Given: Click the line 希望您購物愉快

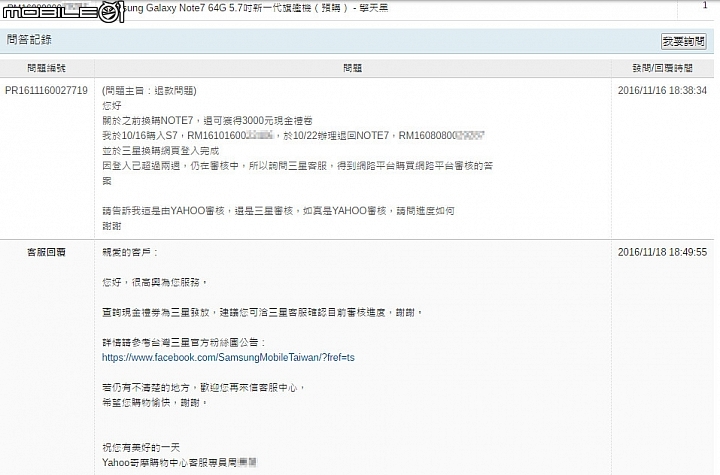Looking at the screenshot, I should click(x=155, y=402).
